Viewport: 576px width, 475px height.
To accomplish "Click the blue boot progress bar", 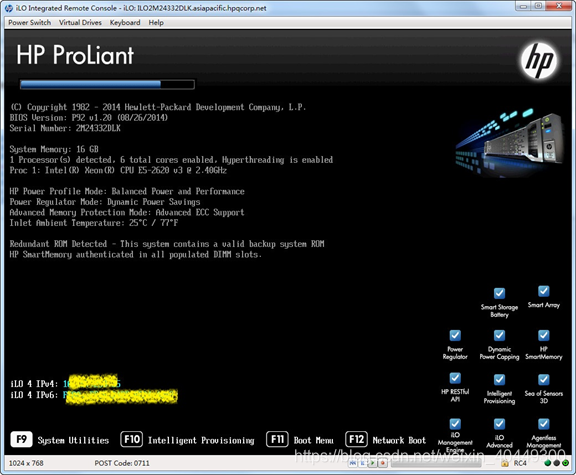I will click(x=107, y=84).
